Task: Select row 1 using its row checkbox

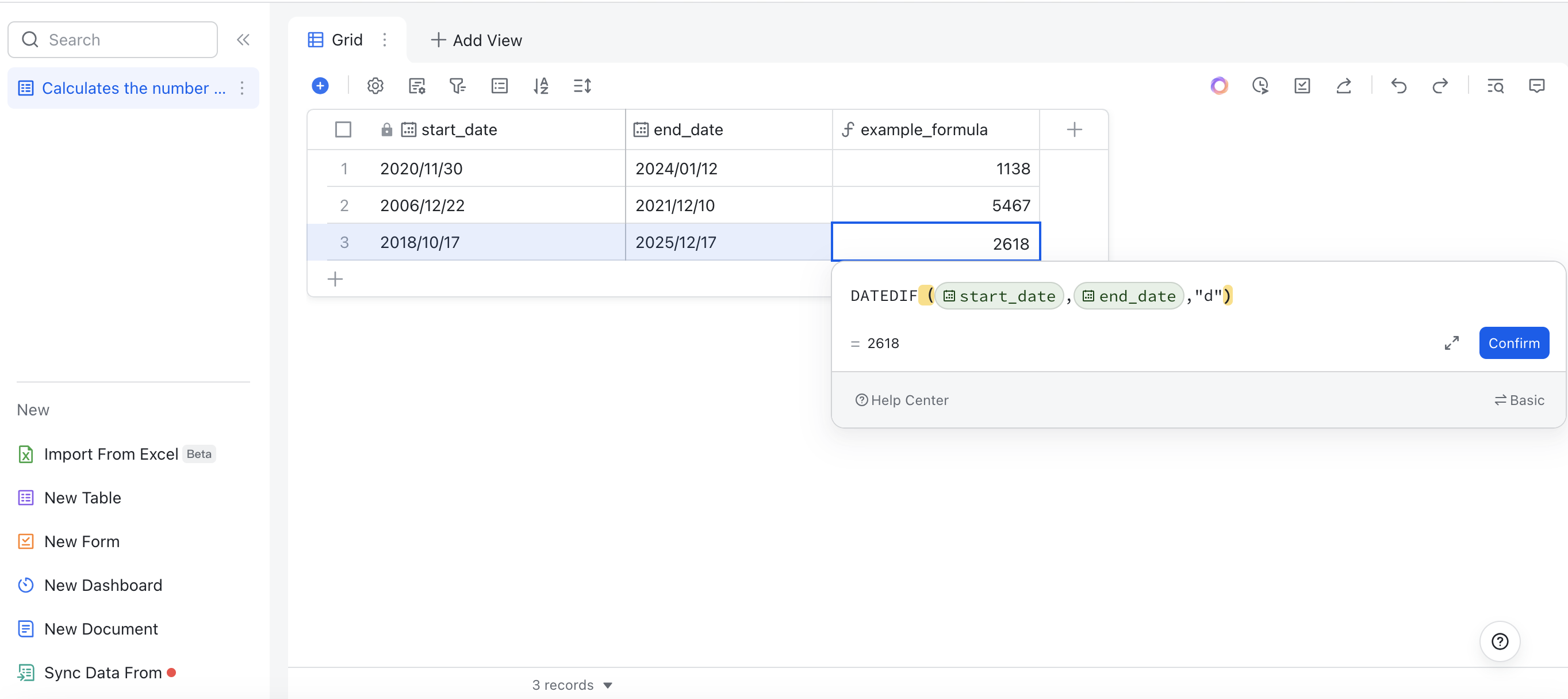Action: (x=343, y=169)
